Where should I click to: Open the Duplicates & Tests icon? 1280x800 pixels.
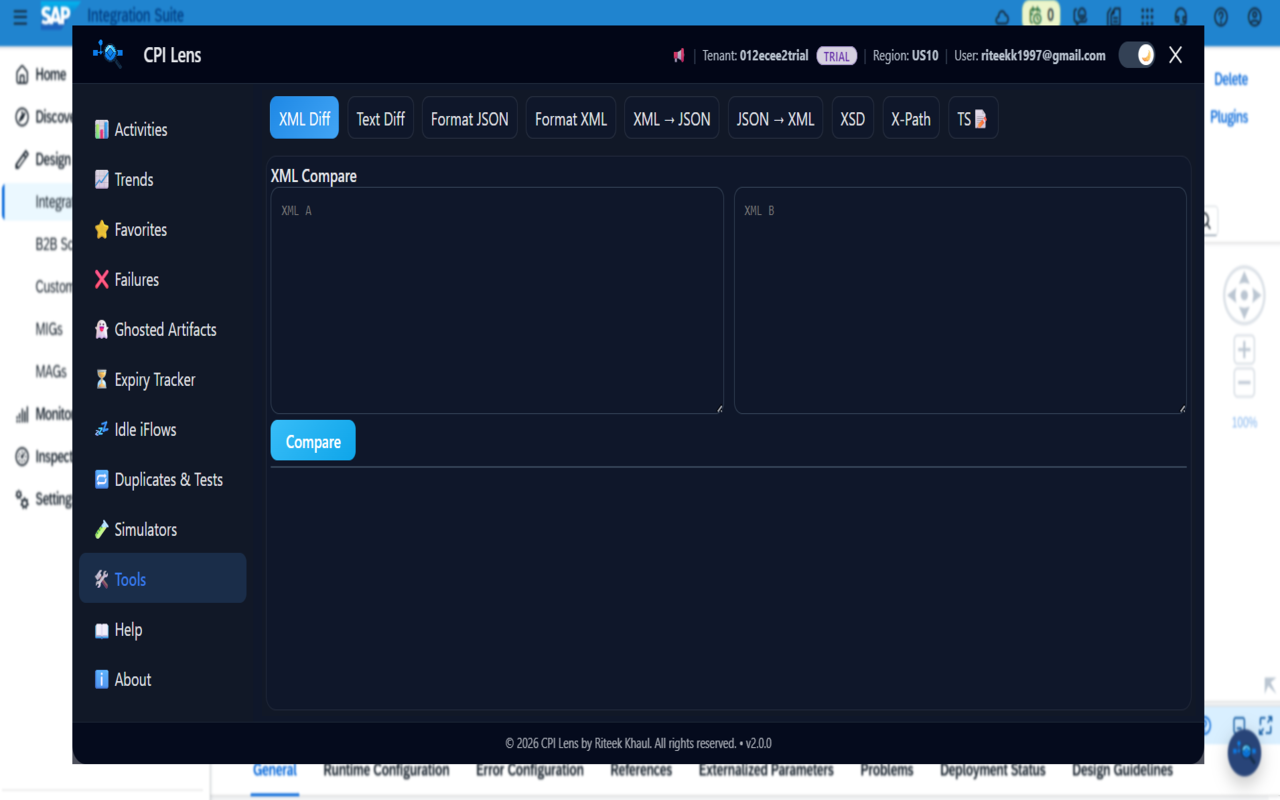tap(101, 479)
